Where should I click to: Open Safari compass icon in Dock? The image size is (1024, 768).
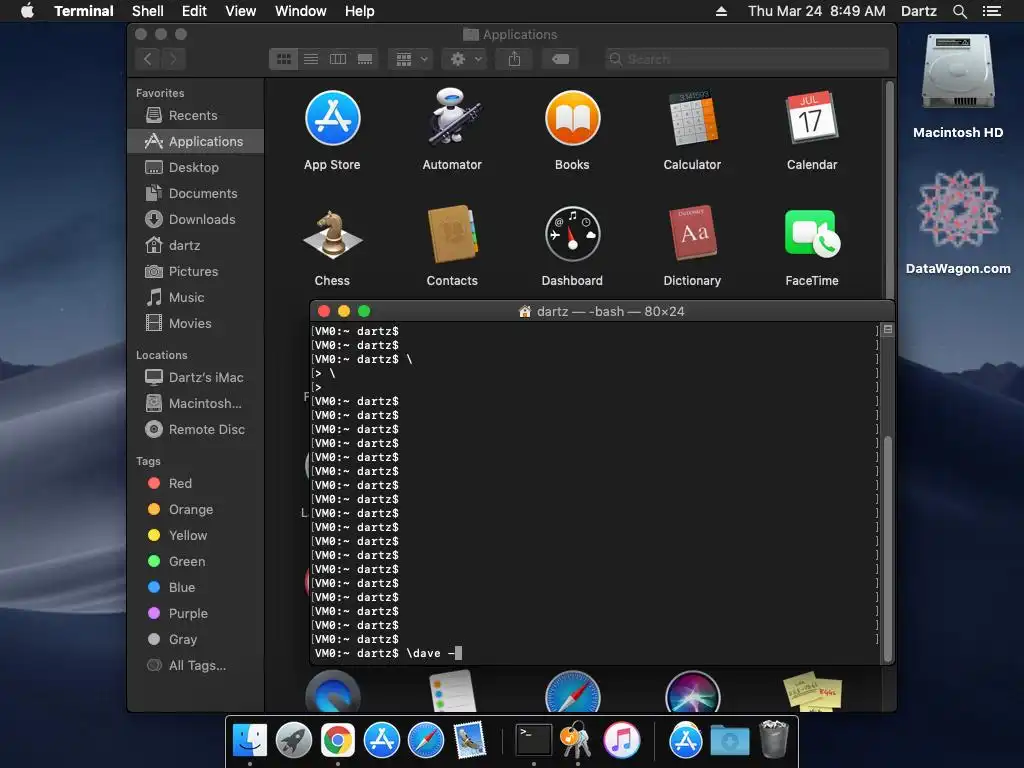click(x=426, y=741)
